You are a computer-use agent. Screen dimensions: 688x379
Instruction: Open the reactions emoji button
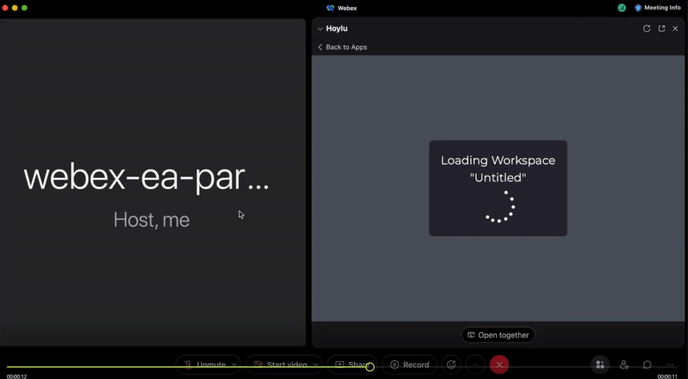[x=451, y=365]
